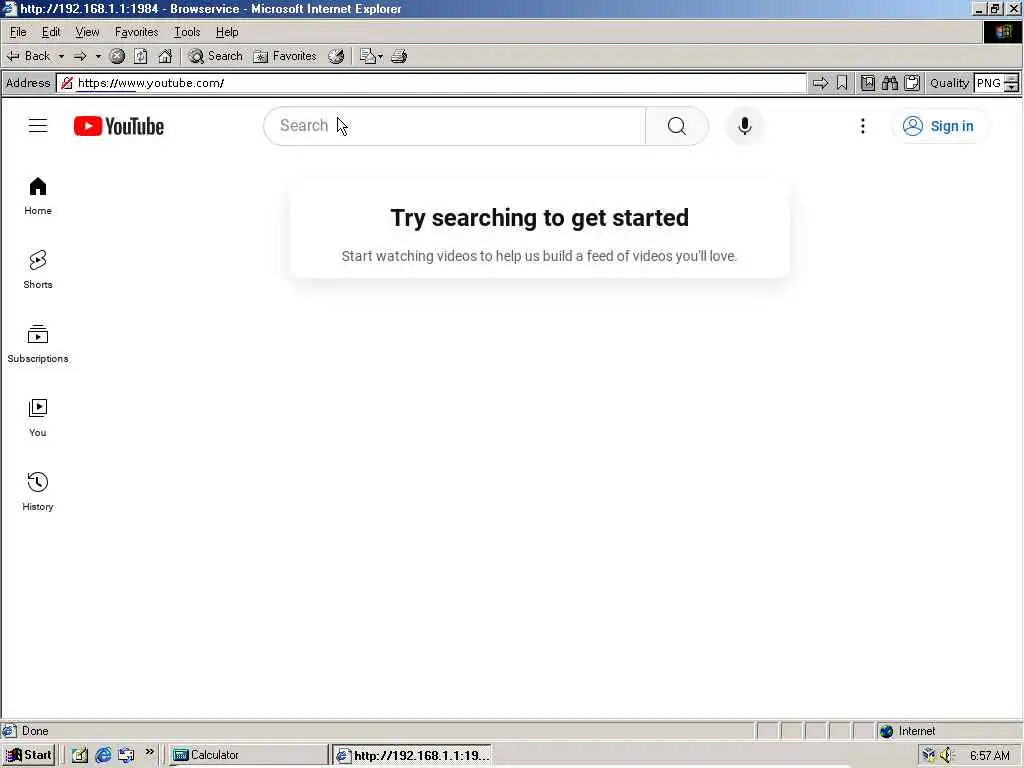Image resolution: width=1024 pixels, height=768 pixels.
Task: Open the IE Search pane
Action: tap(216, 56)
